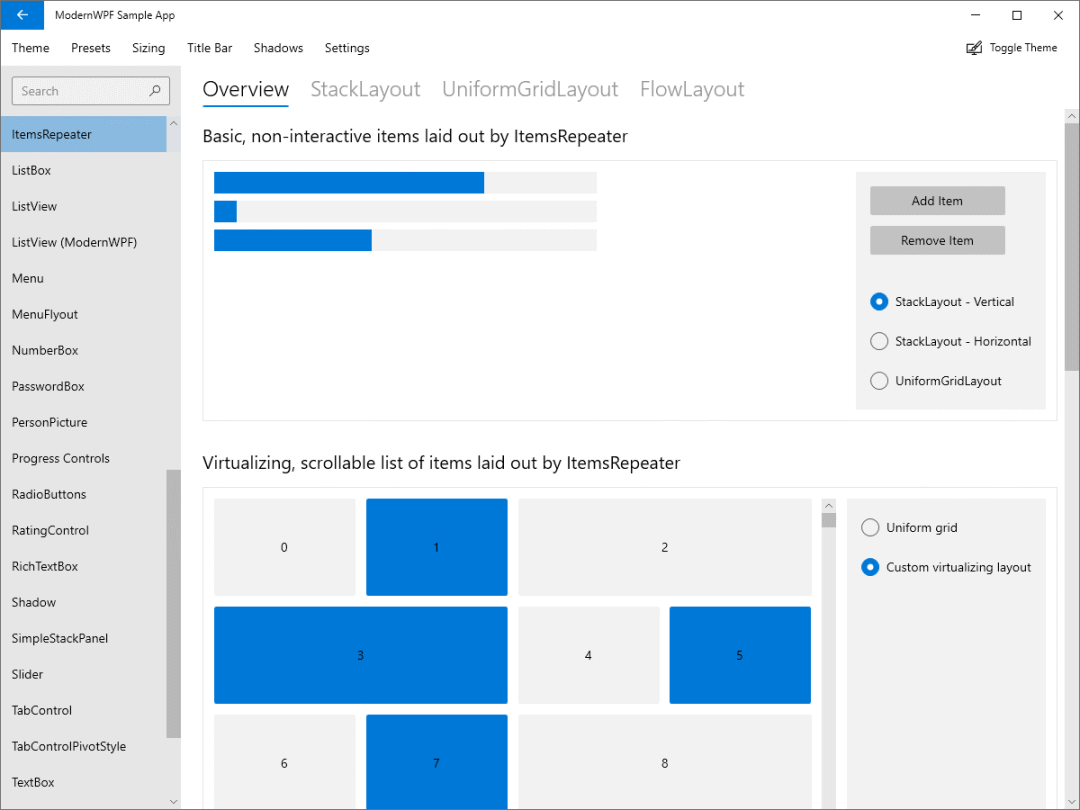Click tile number 4 in the virtualized grid
The width and height of the screenshot is (1080, 810).
[588, 655]
